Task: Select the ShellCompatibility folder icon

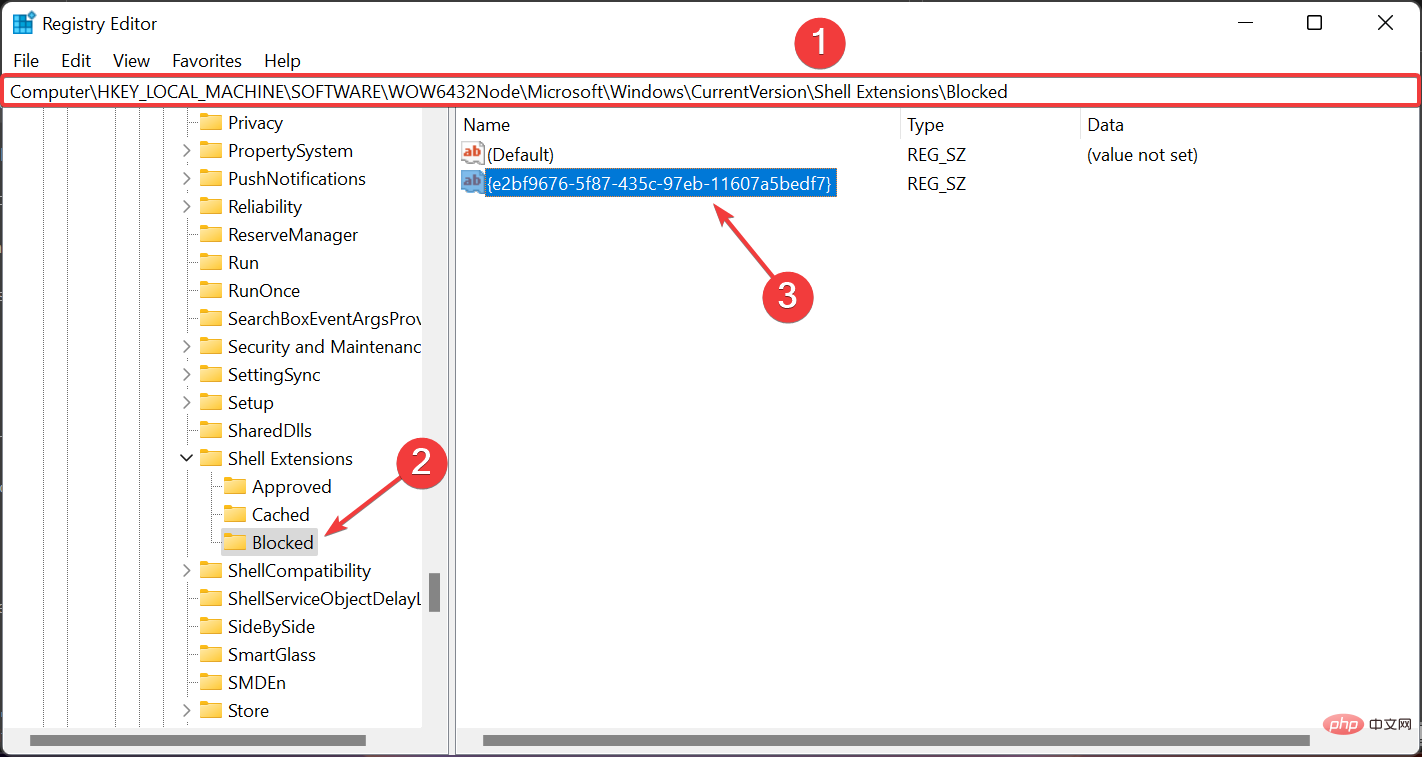Action: [x=210, y=571]
